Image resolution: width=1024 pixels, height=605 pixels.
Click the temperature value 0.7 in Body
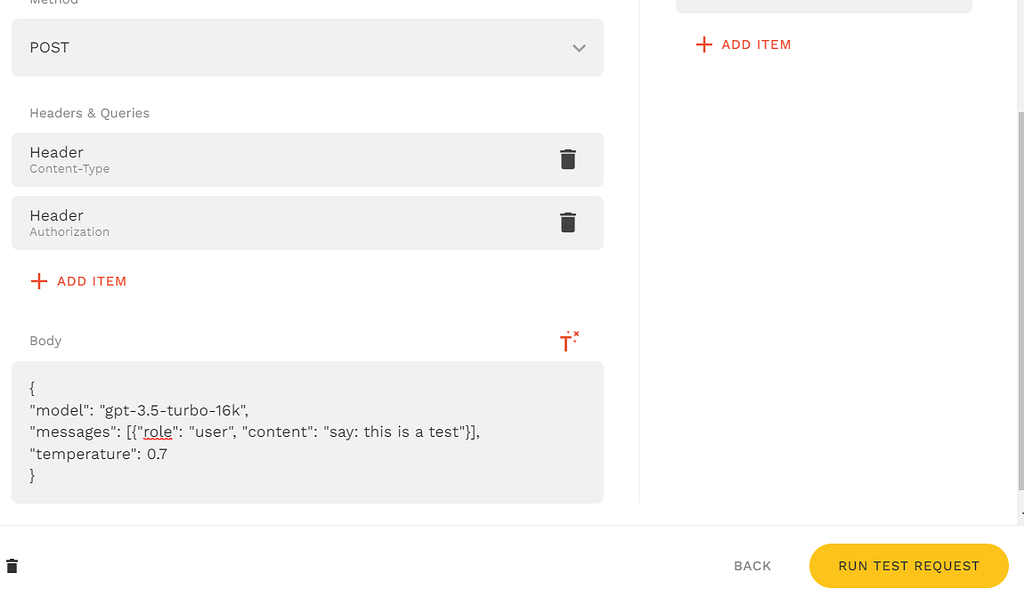[157, 454]
